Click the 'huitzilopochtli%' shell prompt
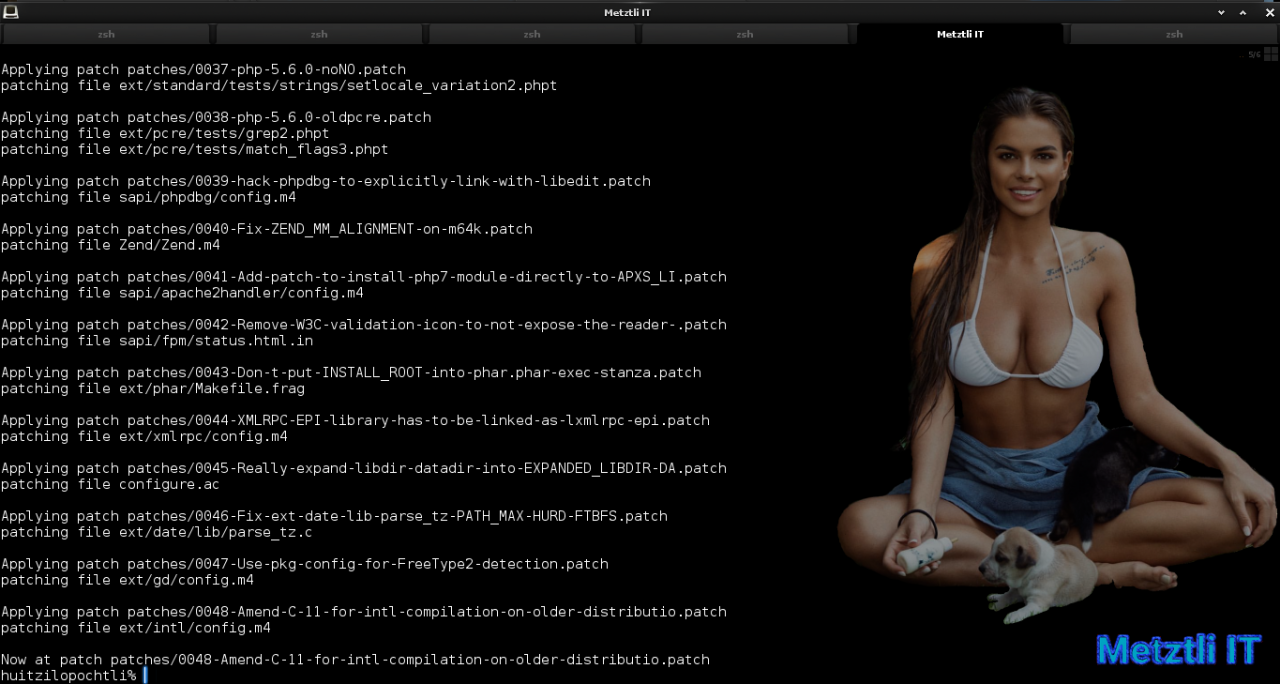1280x684 pixels. click(68, 677)
